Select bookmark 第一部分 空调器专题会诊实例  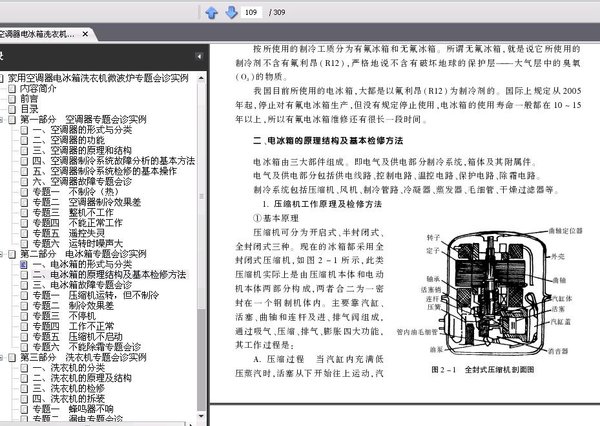point(83,119)
